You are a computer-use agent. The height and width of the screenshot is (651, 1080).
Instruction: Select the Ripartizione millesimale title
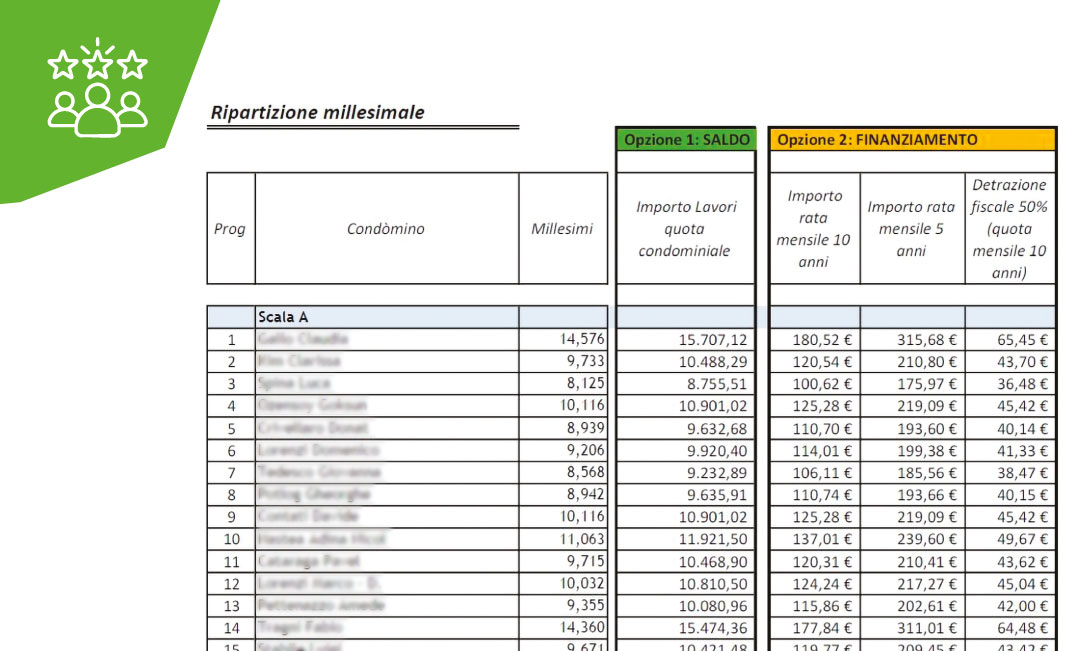317,113
